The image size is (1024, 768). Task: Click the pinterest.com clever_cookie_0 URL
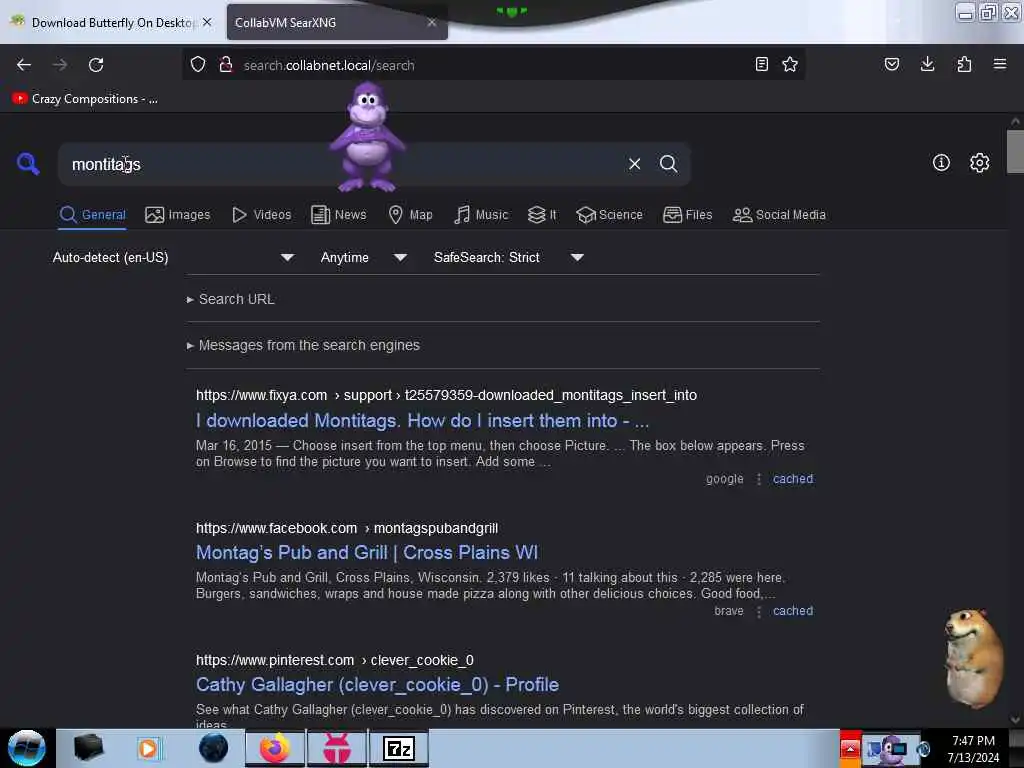click(334, 660)
